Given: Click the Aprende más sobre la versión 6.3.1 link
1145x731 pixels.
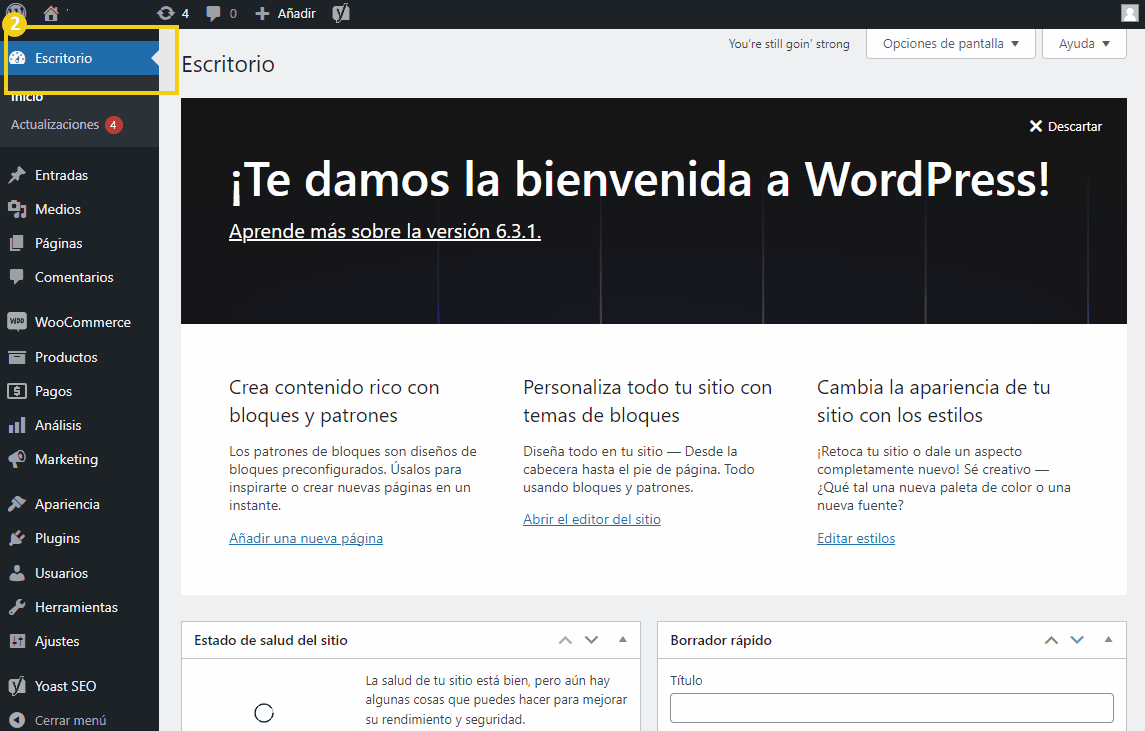Looking at the screenshot, I should pos(385,231).
